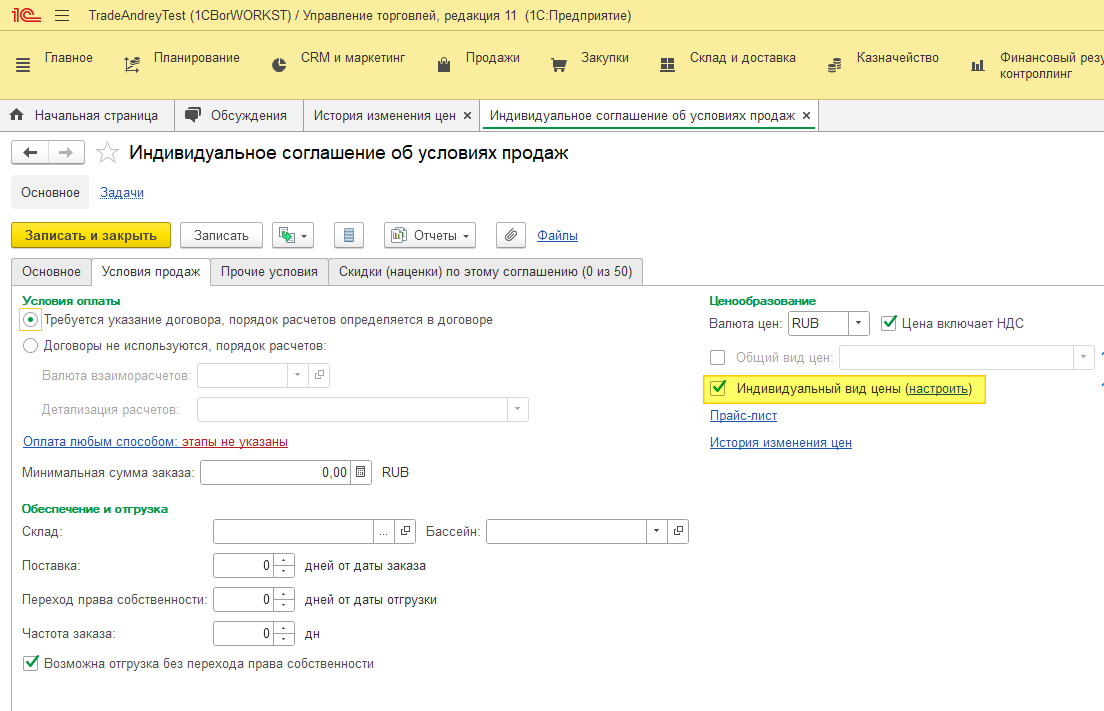The width and height of the screenshot is (1104, 711).
Task: Click the paperclip attachment icon
Action: tap(510, 235)
